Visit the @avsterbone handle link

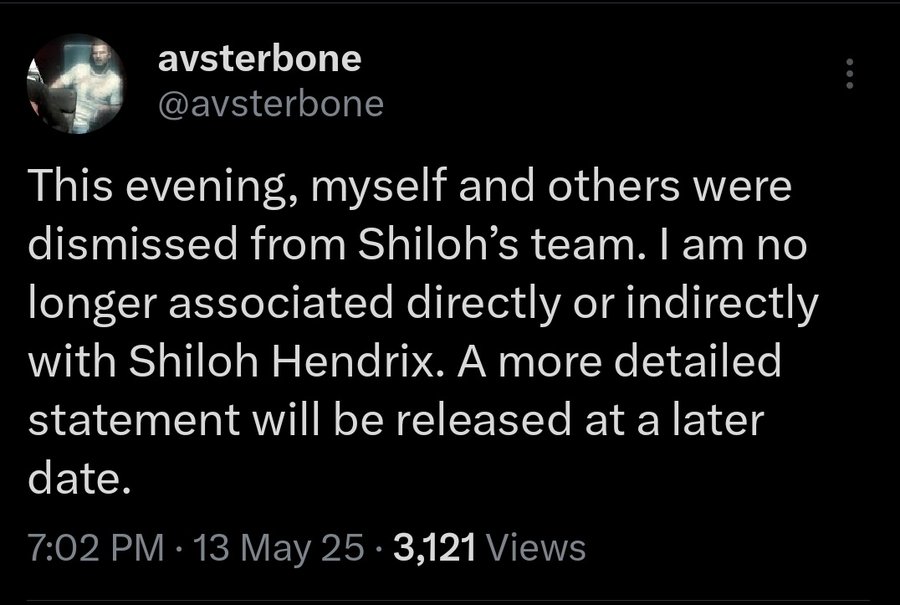[x=270, y=104]
